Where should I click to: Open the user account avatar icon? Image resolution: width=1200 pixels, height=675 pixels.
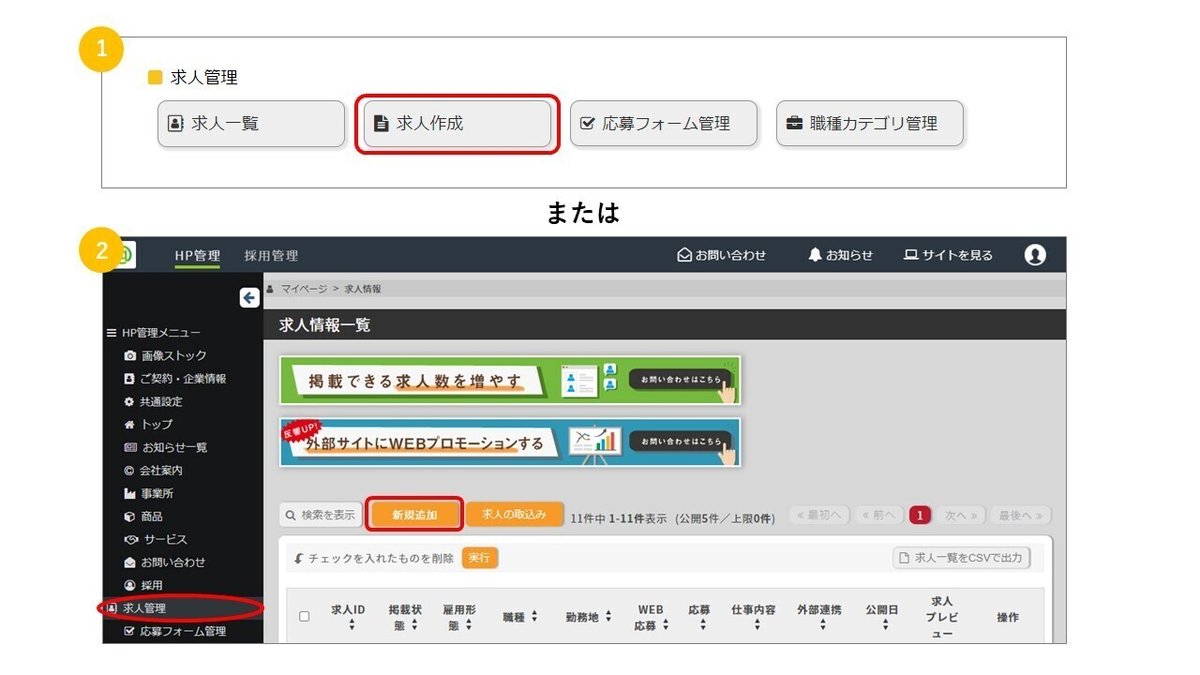[1035, 255]
